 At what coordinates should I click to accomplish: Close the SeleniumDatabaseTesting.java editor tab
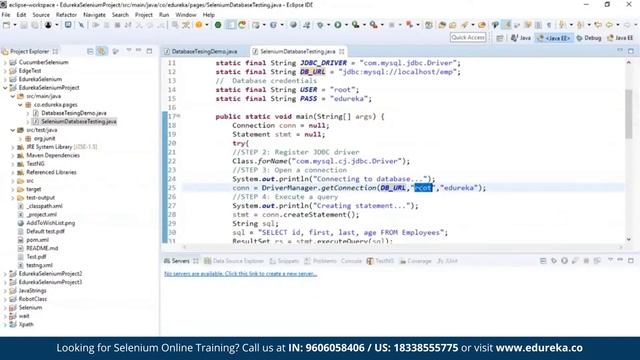tap(342, 51)
